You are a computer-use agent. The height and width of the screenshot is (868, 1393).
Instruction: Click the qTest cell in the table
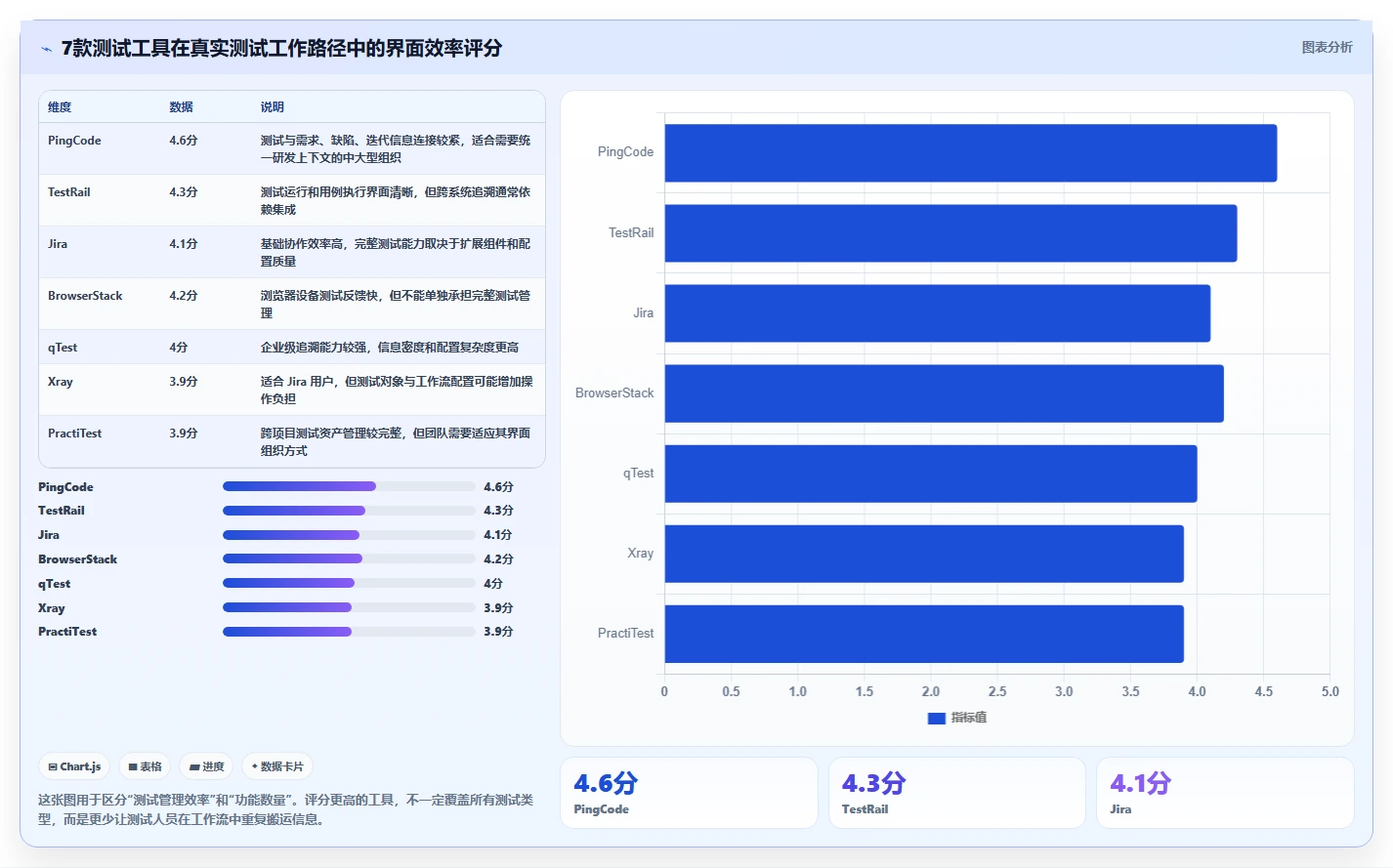(x=63, y=348)
